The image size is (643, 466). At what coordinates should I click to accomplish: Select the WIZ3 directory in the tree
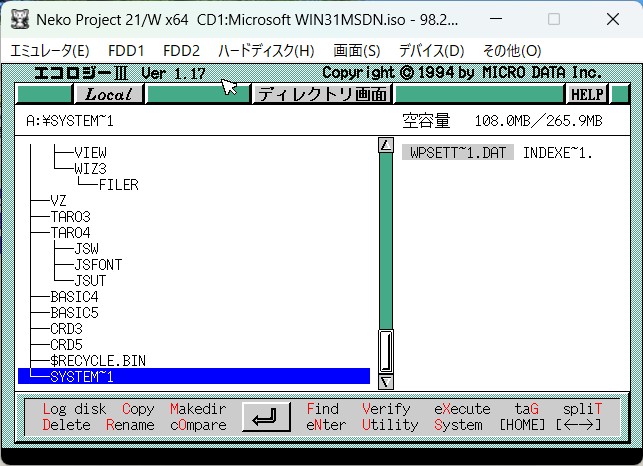(90, 169)
